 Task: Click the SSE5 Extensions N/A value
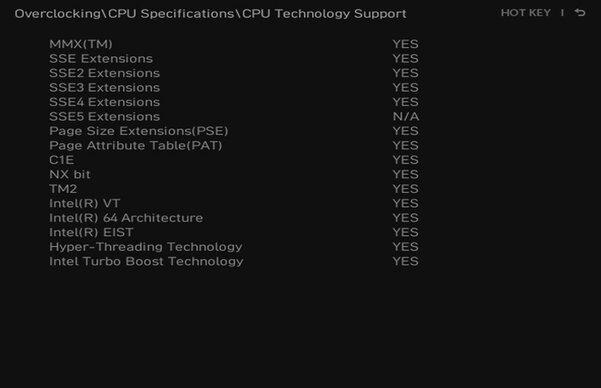[x=406, y=117]
